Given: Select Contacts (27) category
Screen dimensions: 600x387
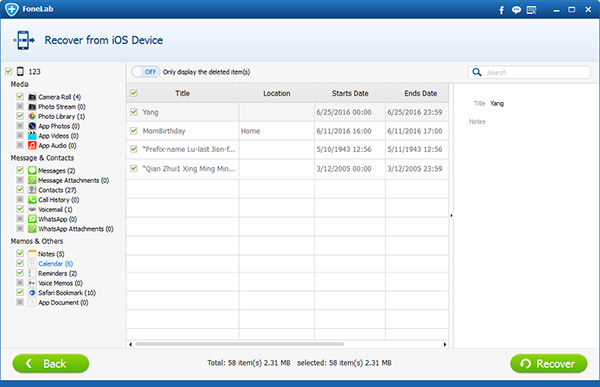Looking at the screenshot, I should coord(57,190).
